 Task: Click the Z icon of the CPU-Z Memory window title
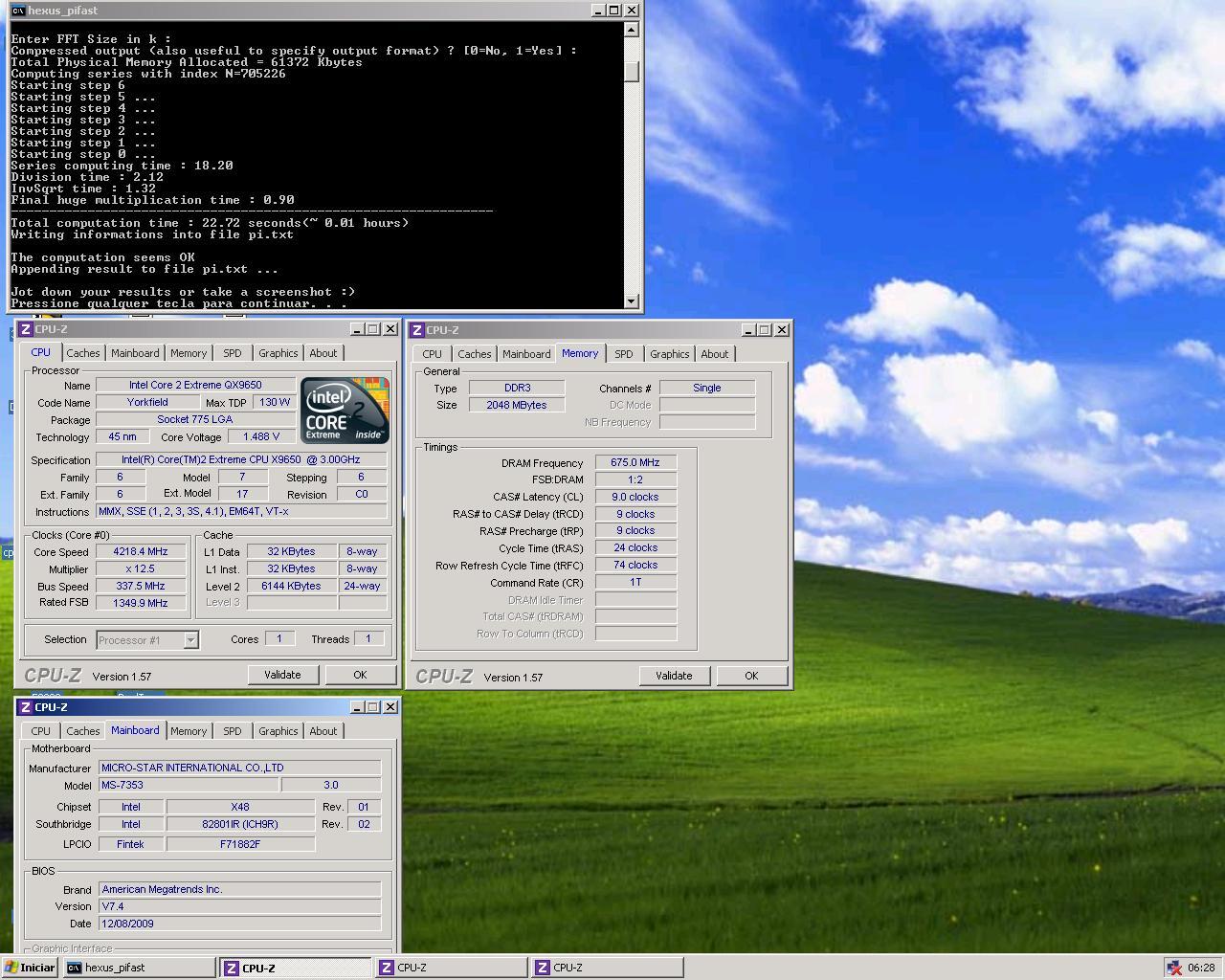pos(417,330)
